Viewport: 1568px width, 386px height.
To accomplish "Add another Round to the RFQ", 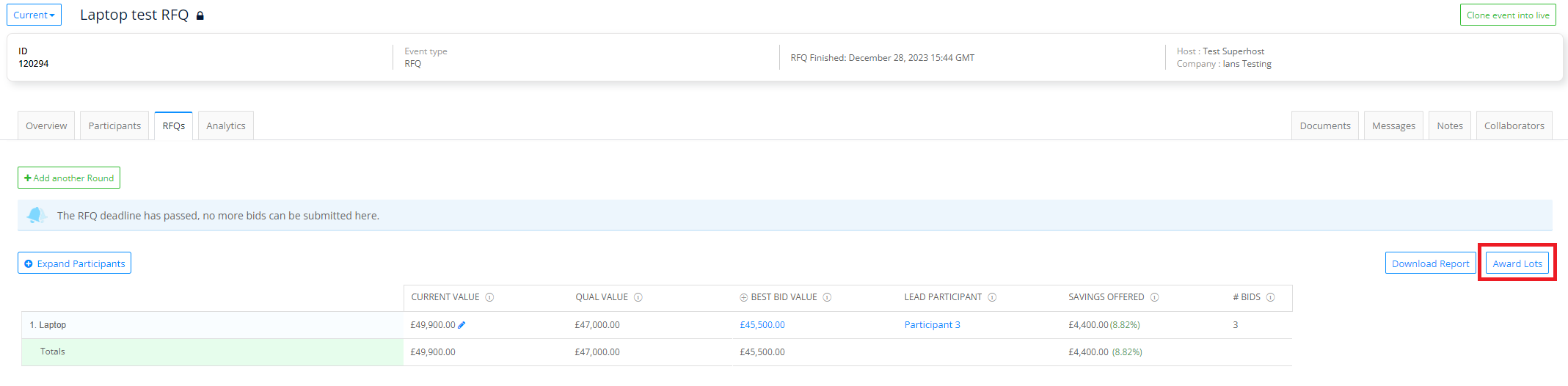I will 69,178.
